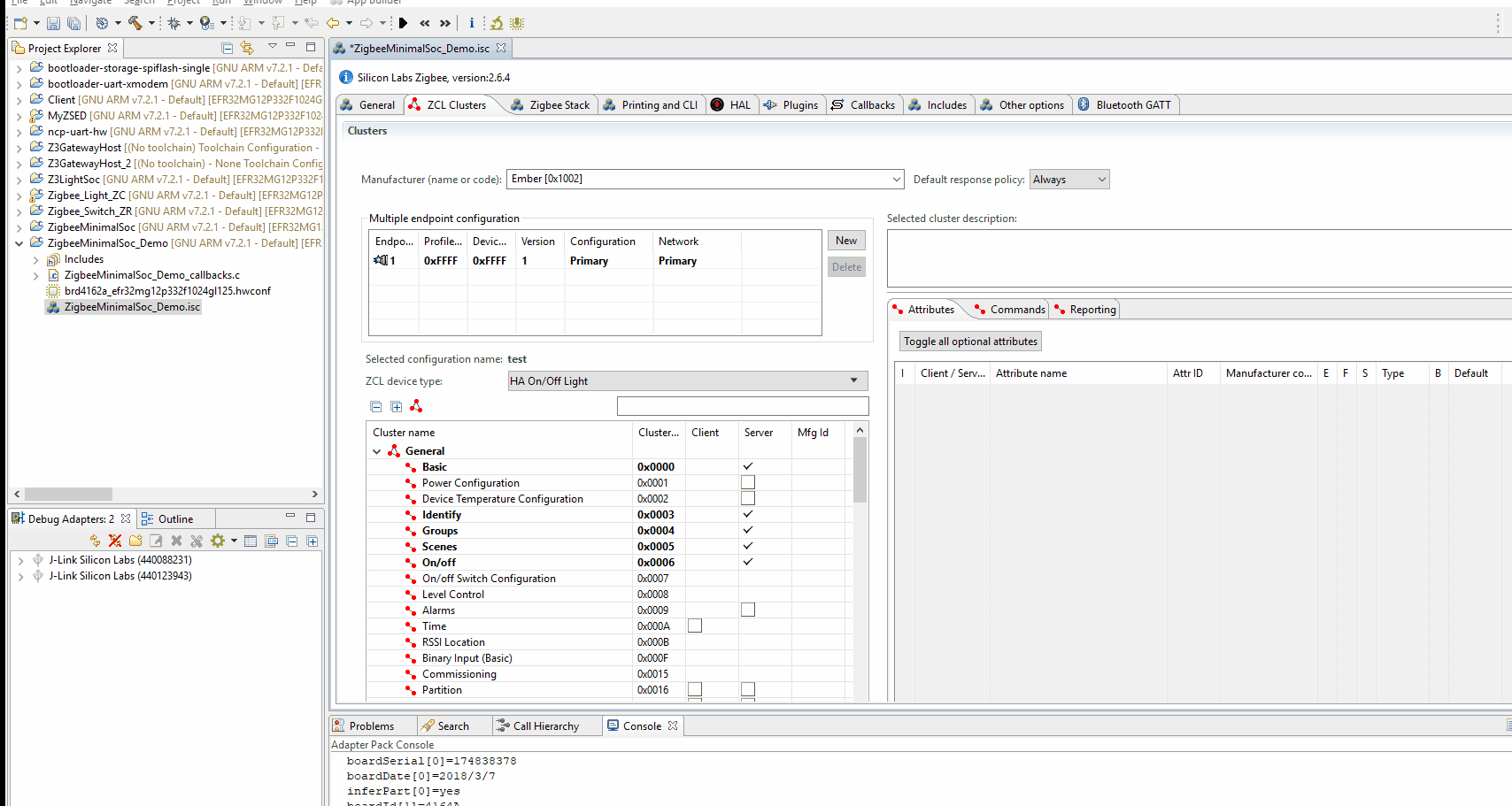Click new folder icon in Debug Adapters
Image resolution: width=1512 pixels, height=806 pixels.
(135, 541)
